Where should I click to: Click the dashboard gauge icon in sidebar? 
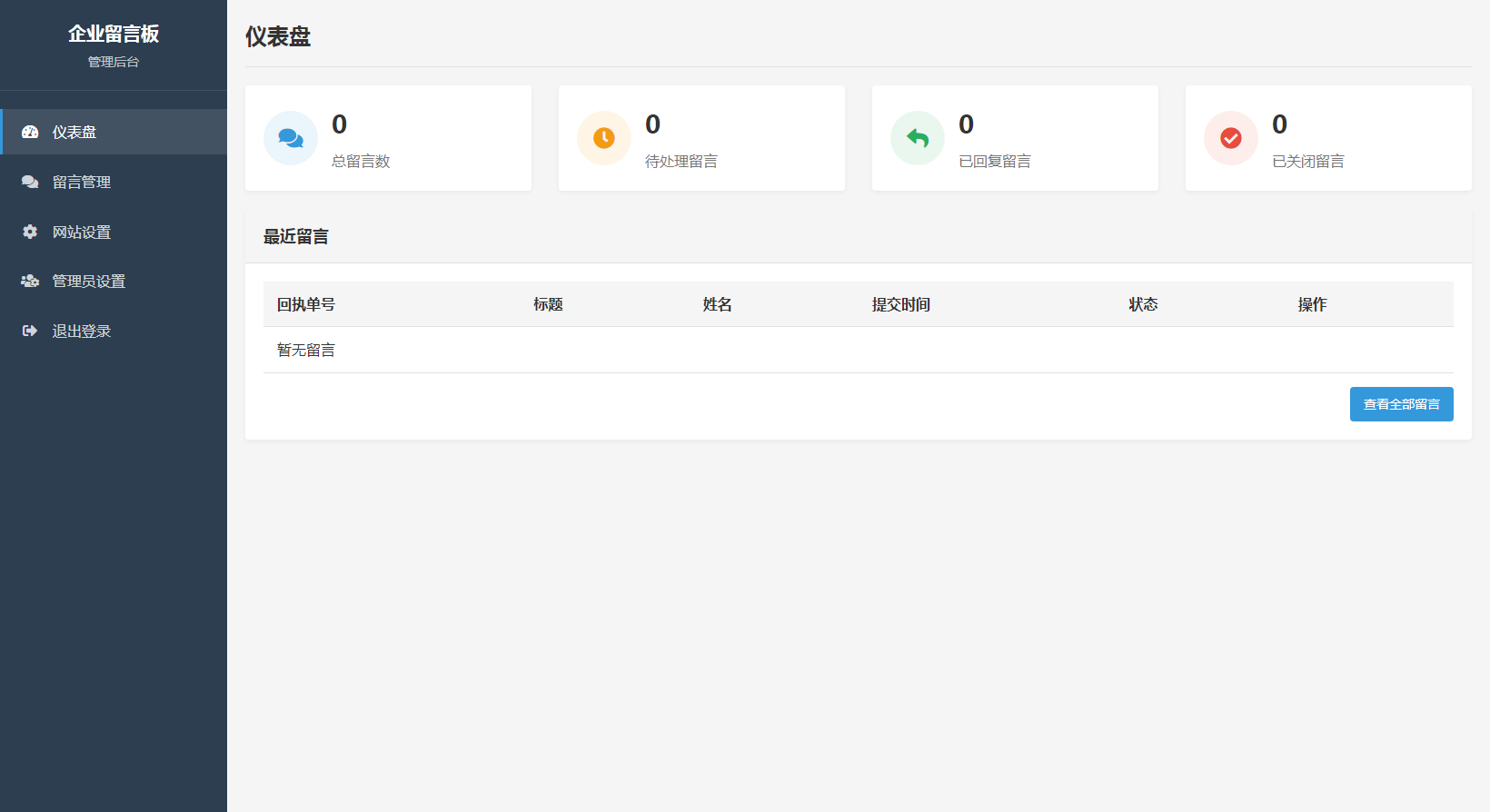pos(30,132)
